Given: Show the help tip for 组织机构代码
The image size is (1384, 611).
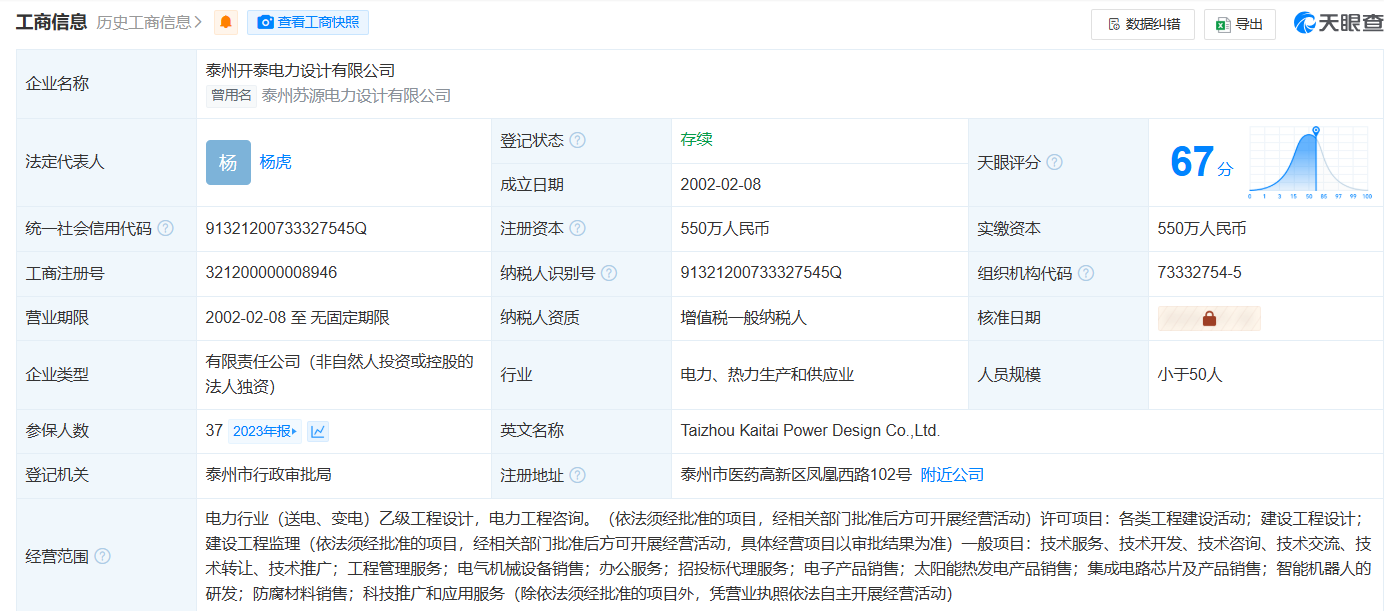Looking at the screenshot, I should [x=1086, y=273].
